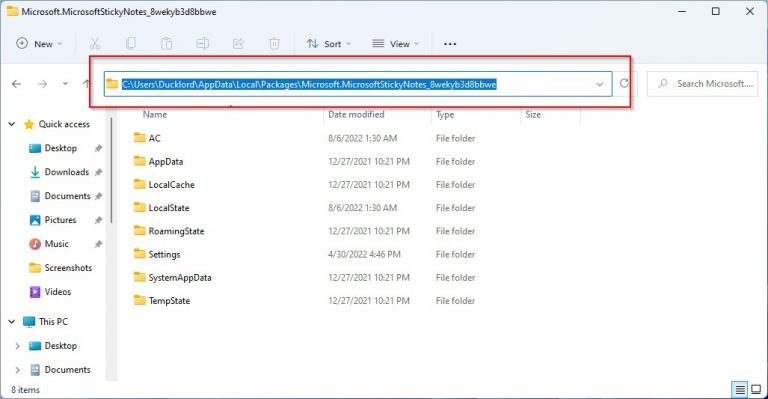The height and width of the screenshot is (399, 768).
Task: Open Documents in Quick access
Action: [x=68, y=196]
